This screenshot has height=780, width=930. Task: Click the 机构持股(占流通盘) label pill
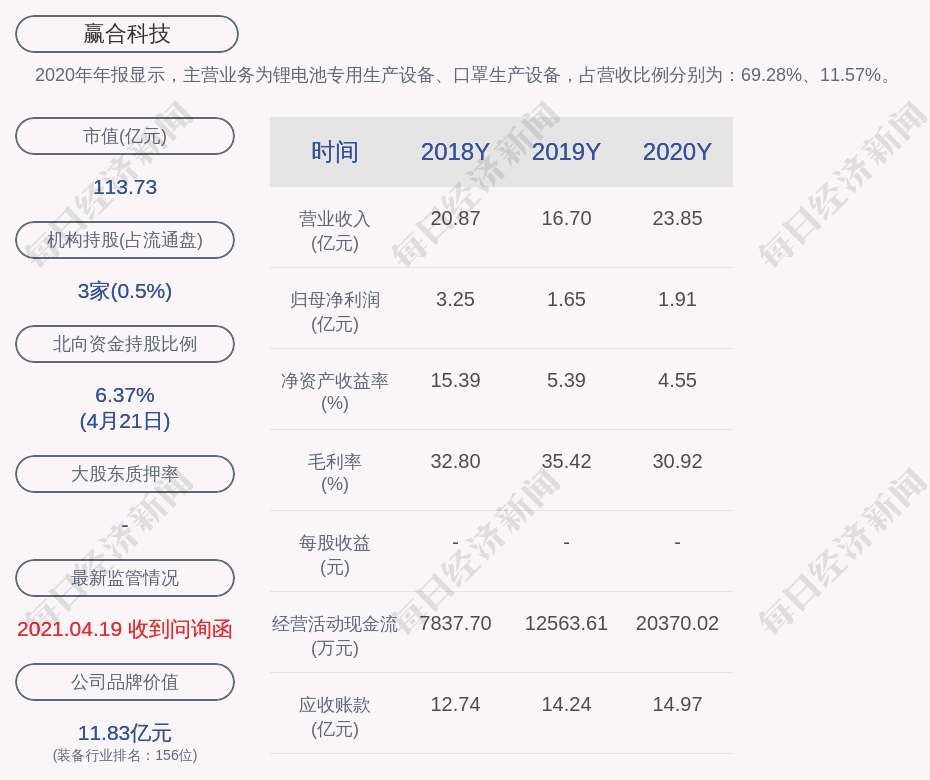pos(125,240)
